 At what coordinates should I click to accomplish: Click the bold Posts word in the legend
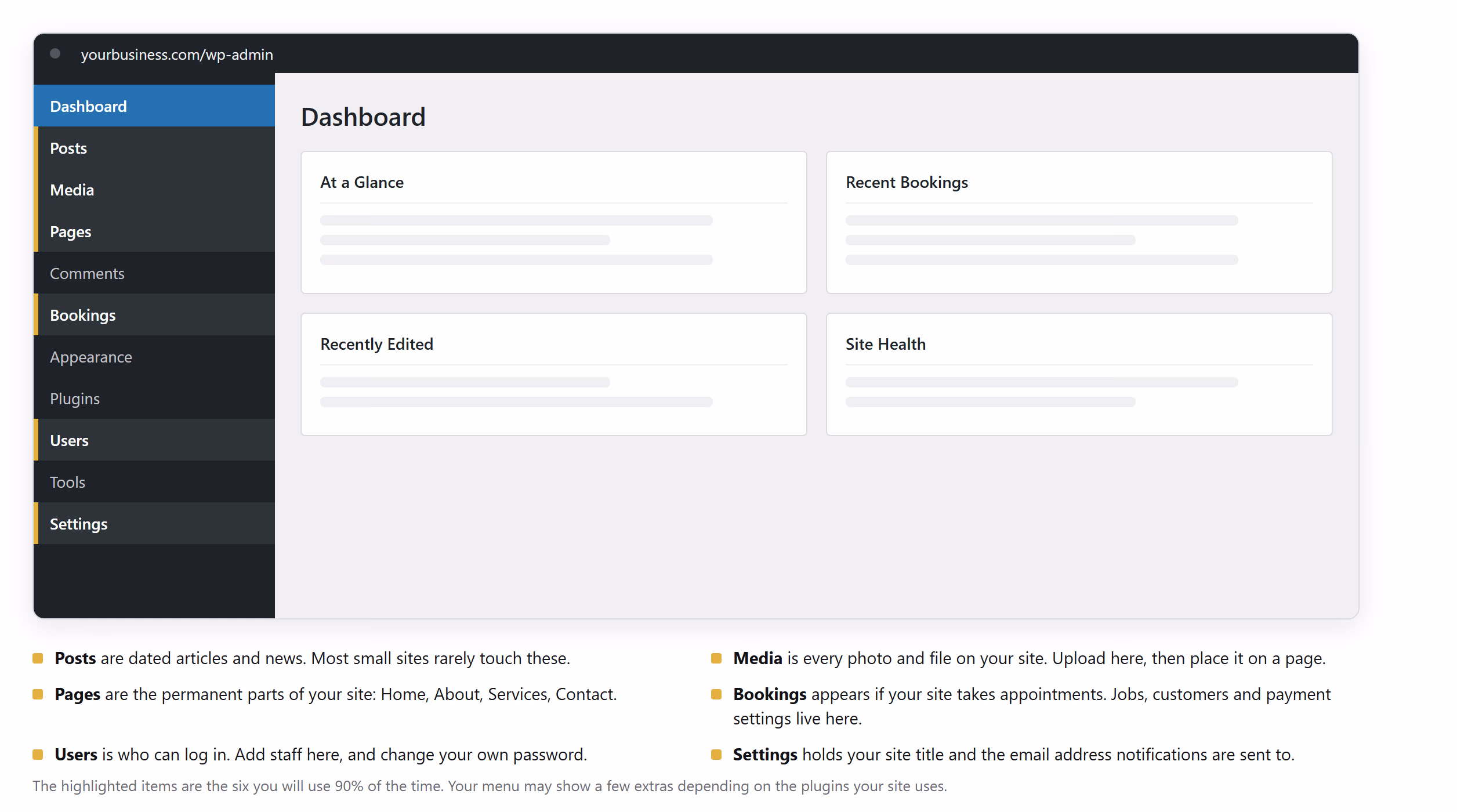pyautogui.click(x=75, y=658)
